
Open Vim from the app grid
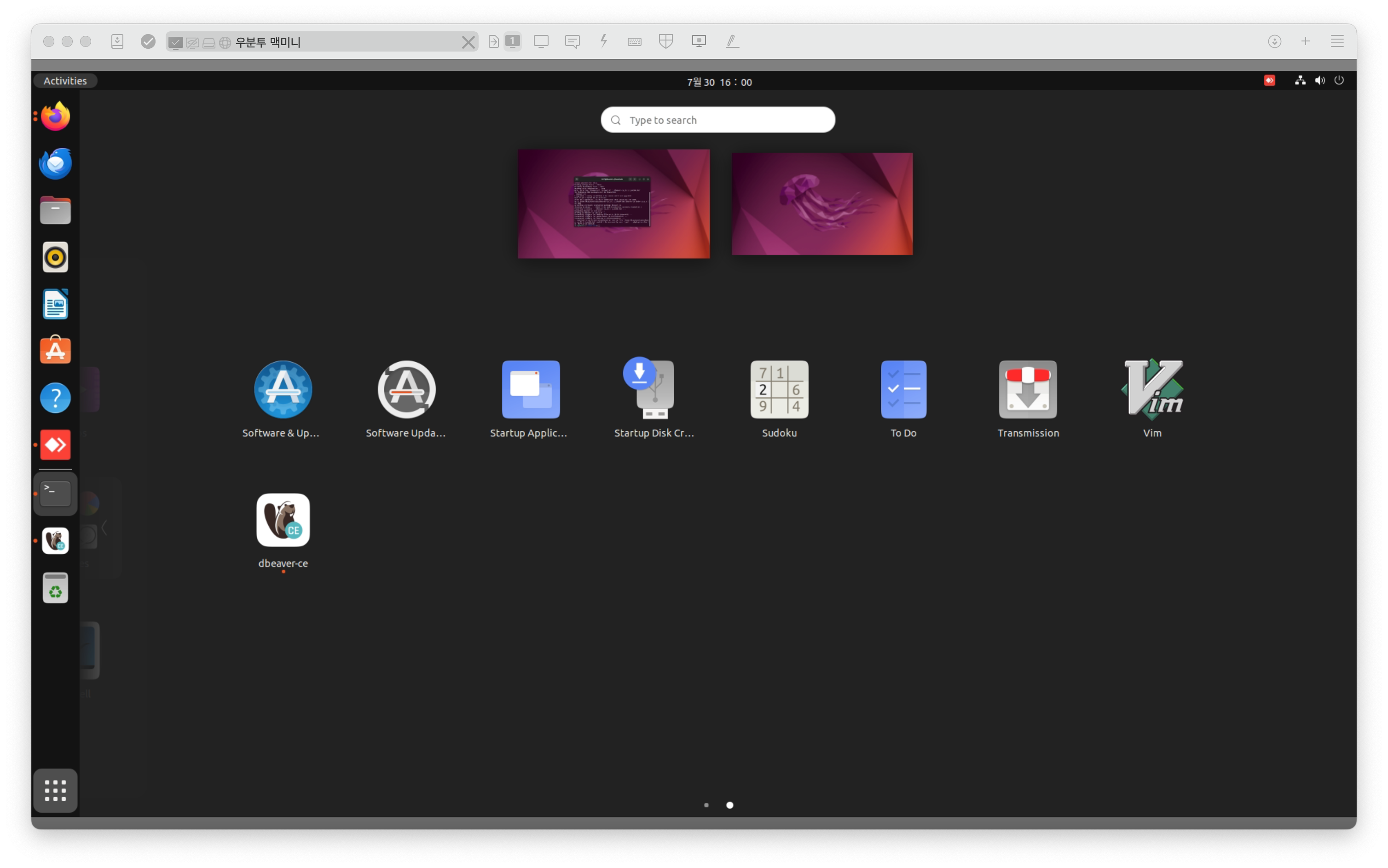pyautogui.click(x=1151, y=390)
